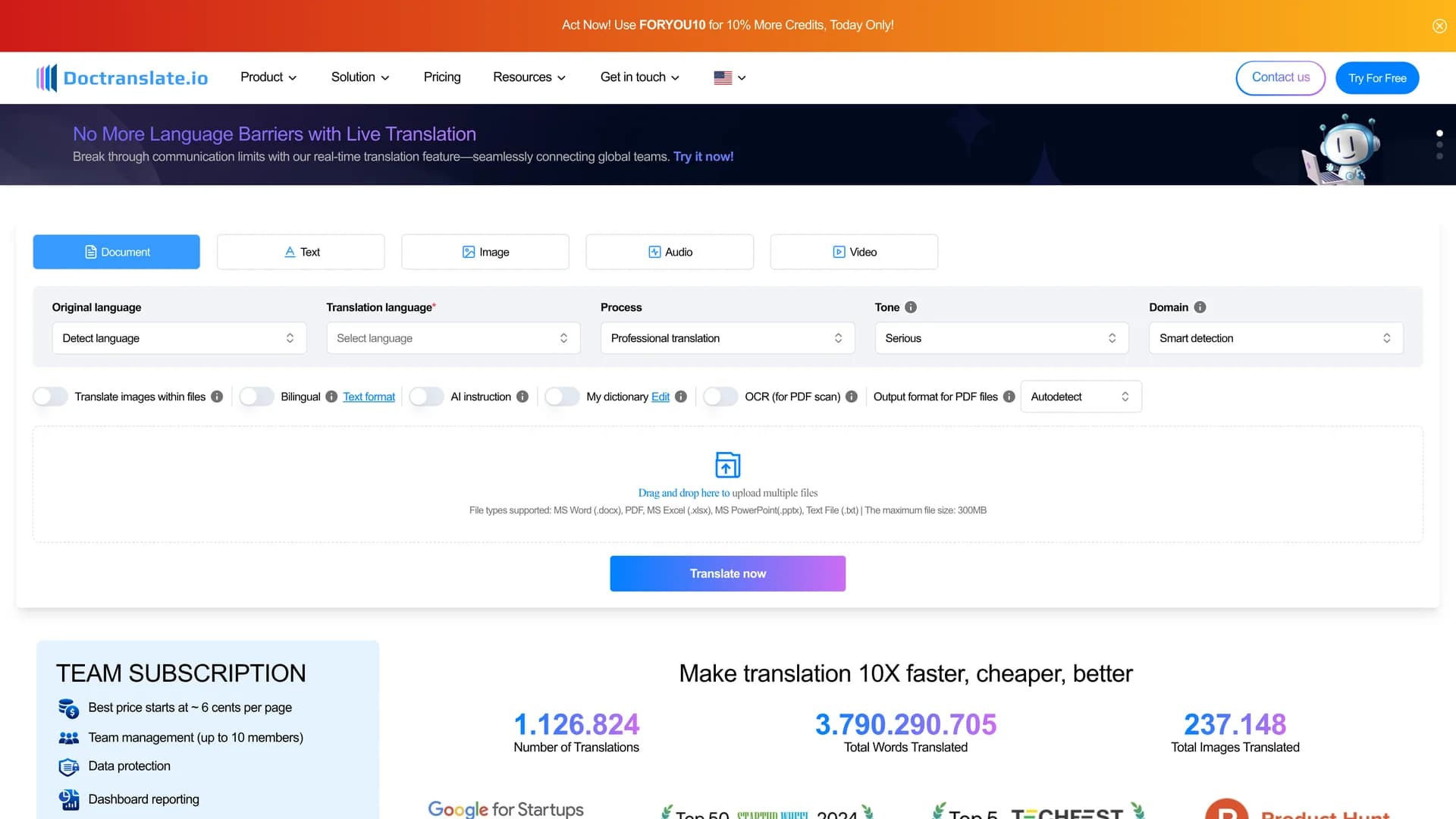Expand the Product menu
Image resolution: width=1456 pixels, height=819 pixels.
tap(268, 77)
